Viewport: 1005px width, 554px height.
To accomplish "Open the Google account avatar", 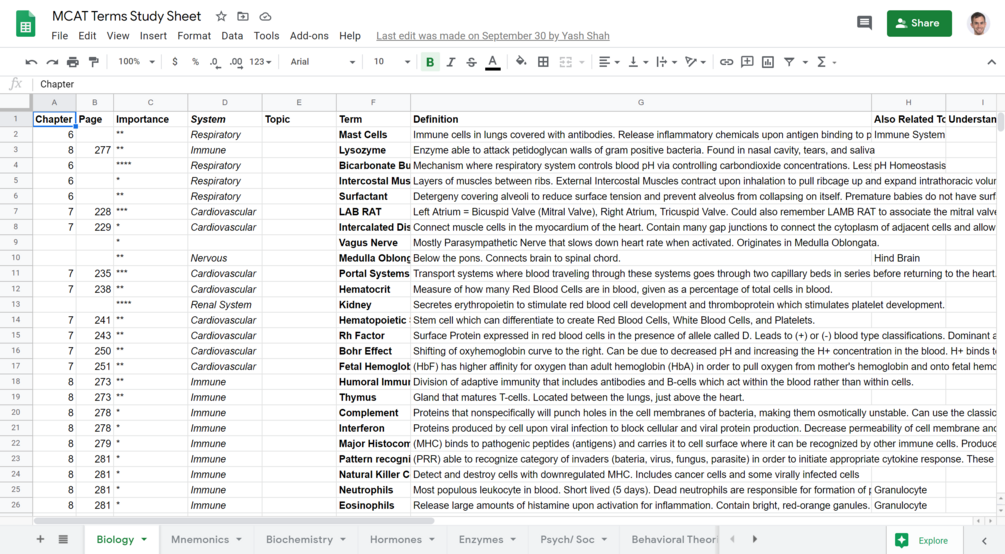I will click(x=978, y=24).
